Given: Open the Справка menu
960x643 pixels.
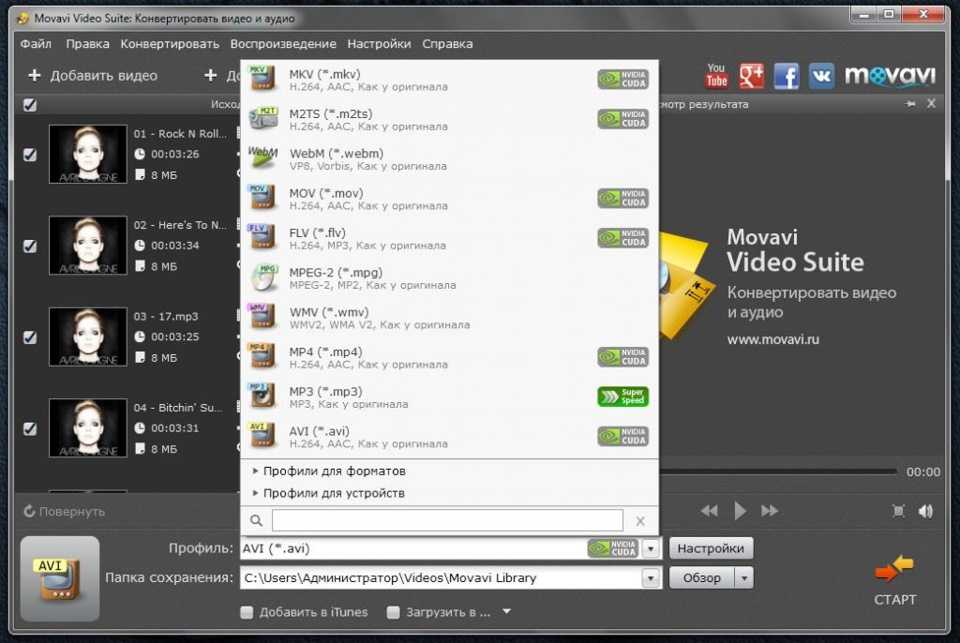Looking at the screenshot, I should pos(448,44).
